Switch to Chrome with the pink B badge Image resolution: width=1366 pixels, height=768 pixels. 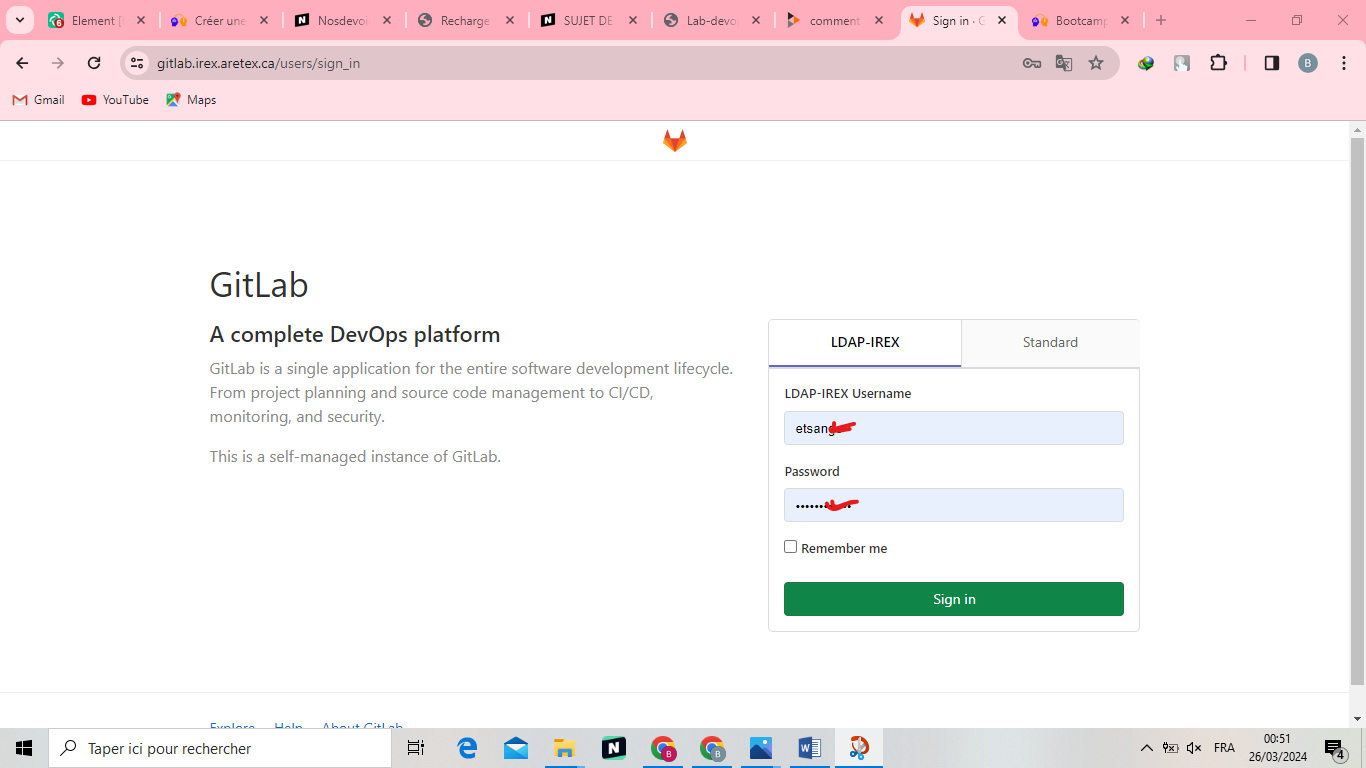pos(663,748)
